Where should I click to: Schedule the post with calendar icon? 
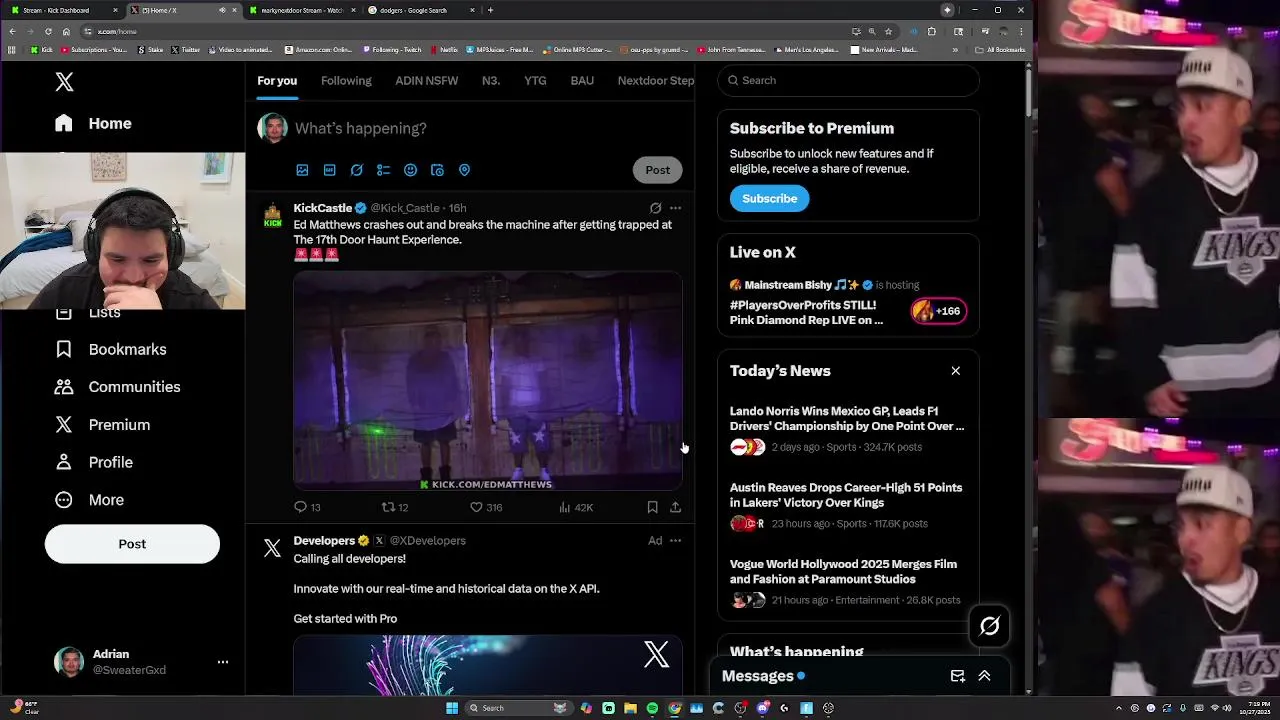[x=437, y=170]
